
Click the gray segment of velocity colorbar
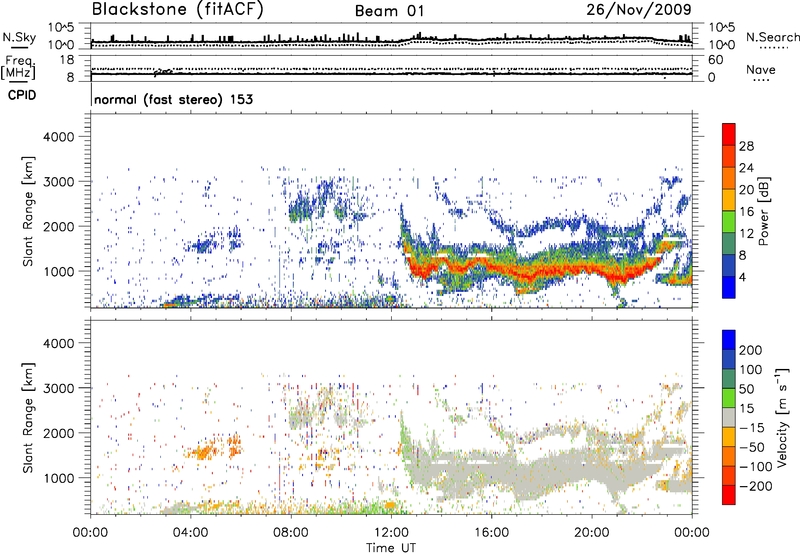(729, 417)
